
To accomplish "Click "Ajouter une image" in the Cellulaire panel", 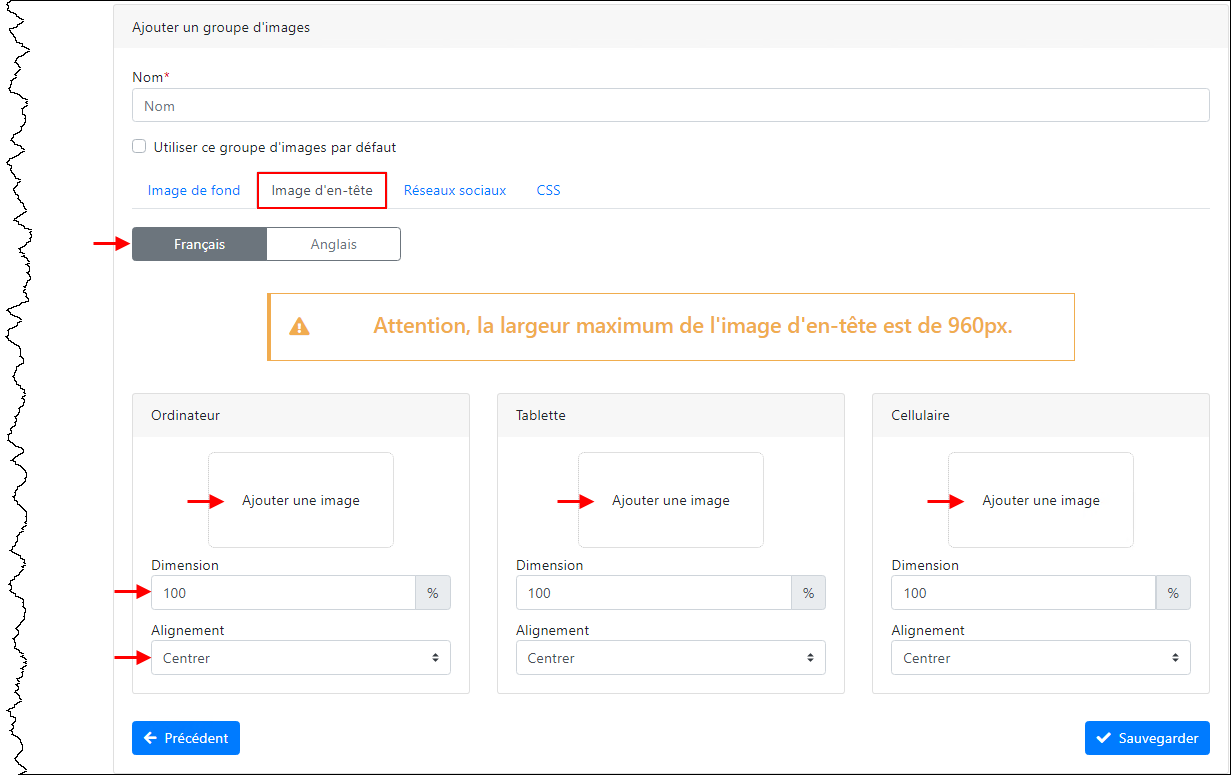I will click(x=1040, y=500).
